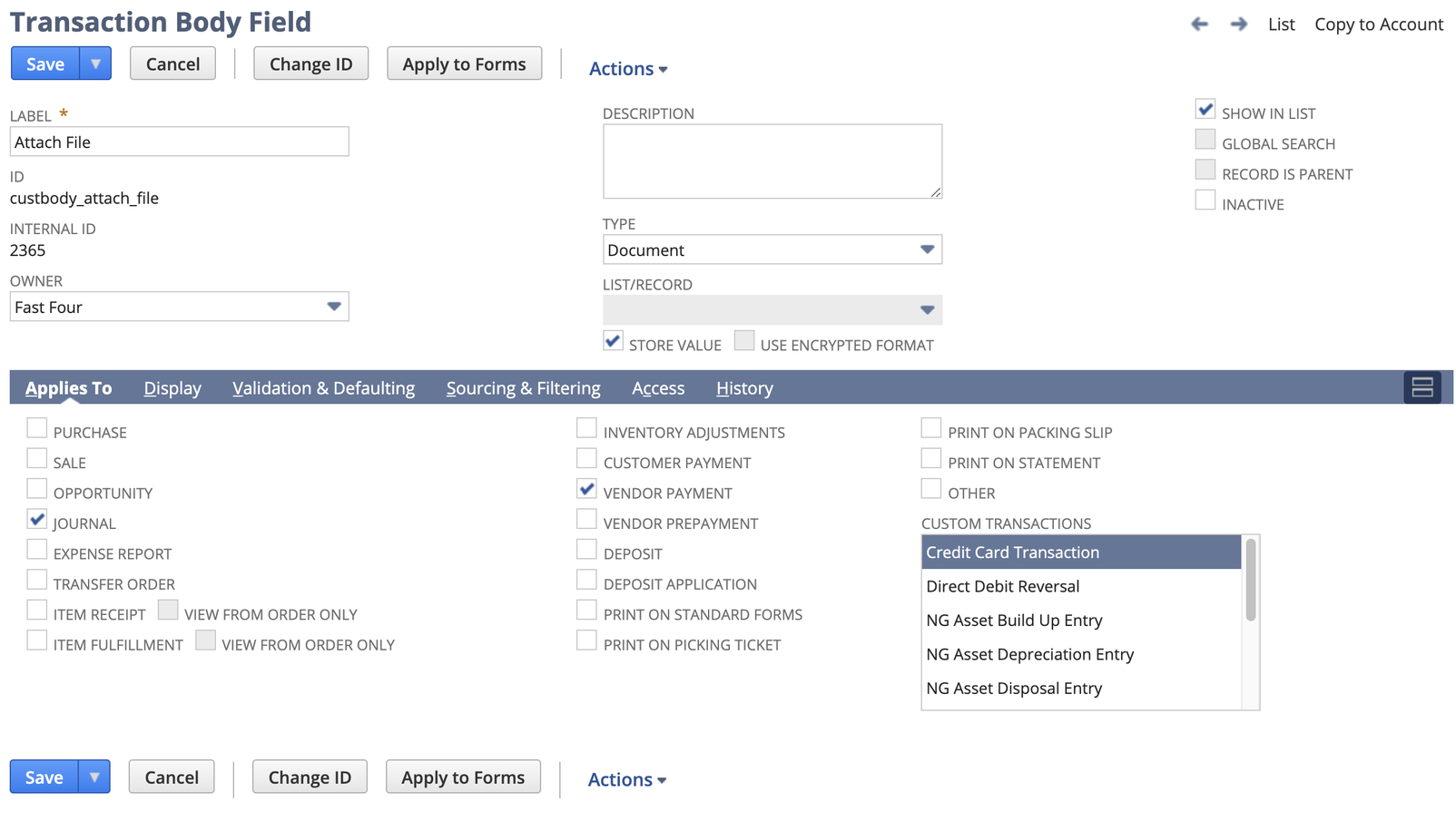Click top Apply to Forms button
The height and width of the screenshot is (831, 1456).
pyautogui.click(x=464, y=64)
